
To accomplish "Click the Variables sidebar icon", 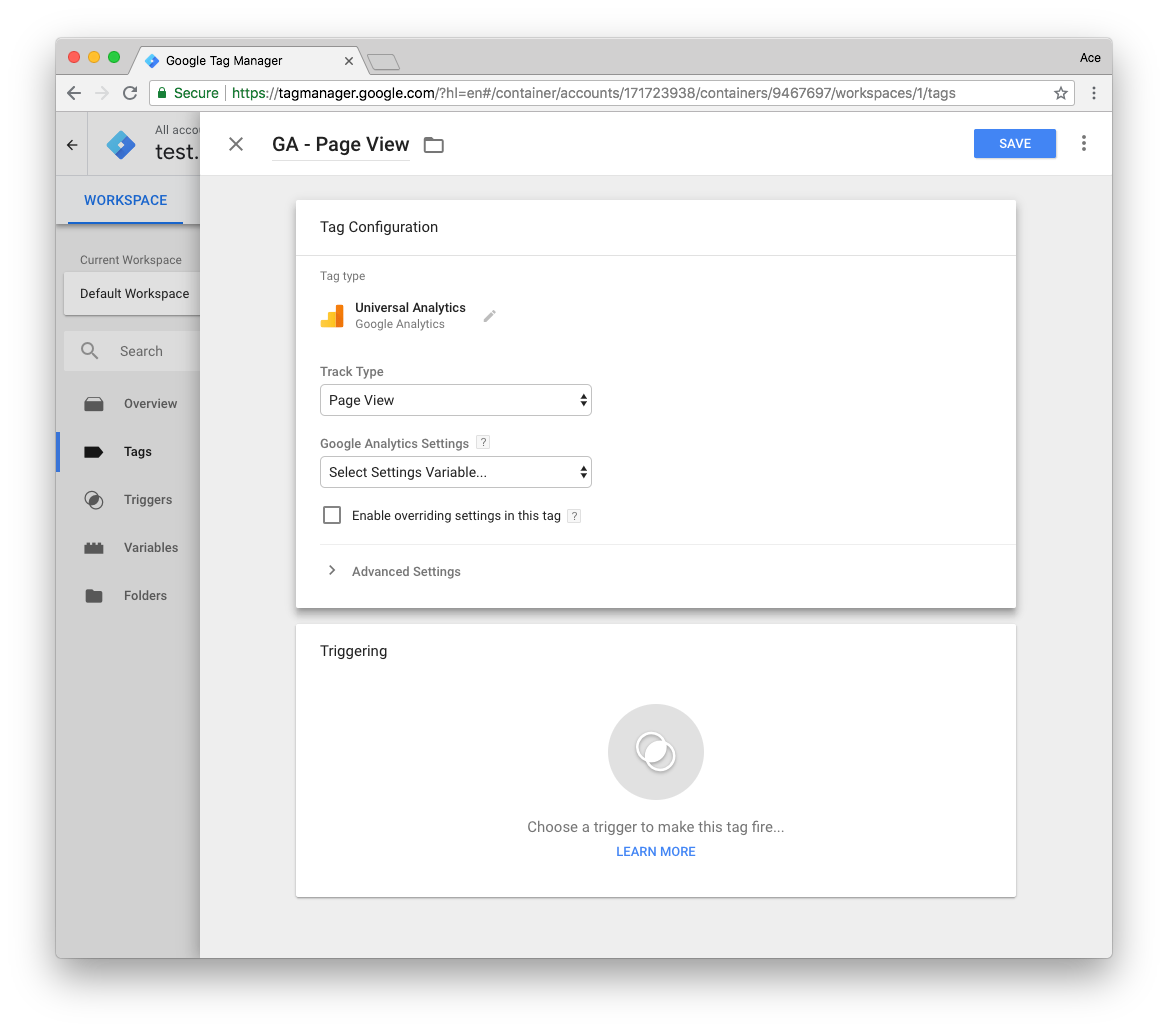I will pos(94,547).
